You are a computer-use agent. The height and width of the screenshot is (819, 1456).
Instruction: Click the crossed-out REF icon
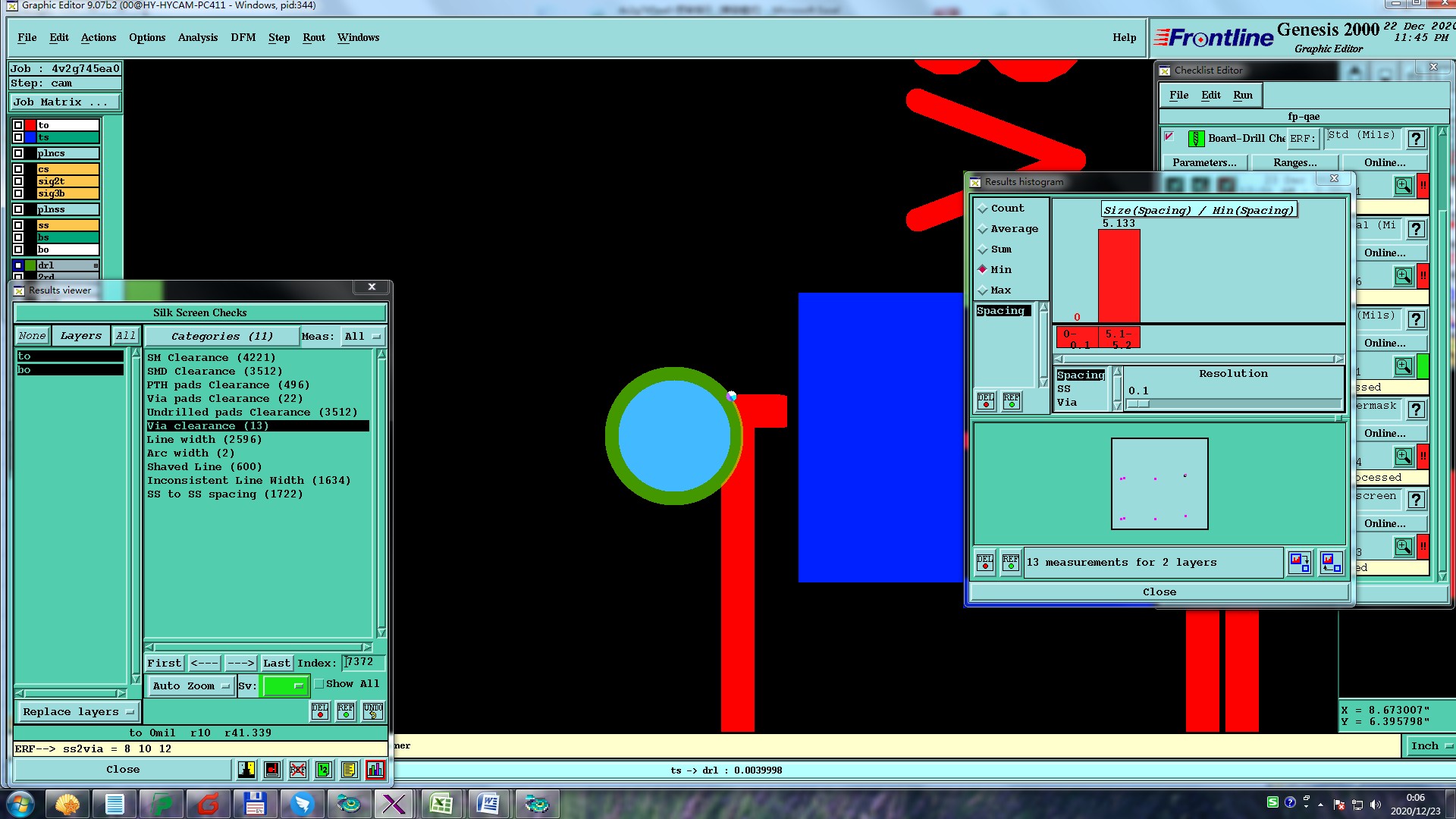(x=297, y=770)
